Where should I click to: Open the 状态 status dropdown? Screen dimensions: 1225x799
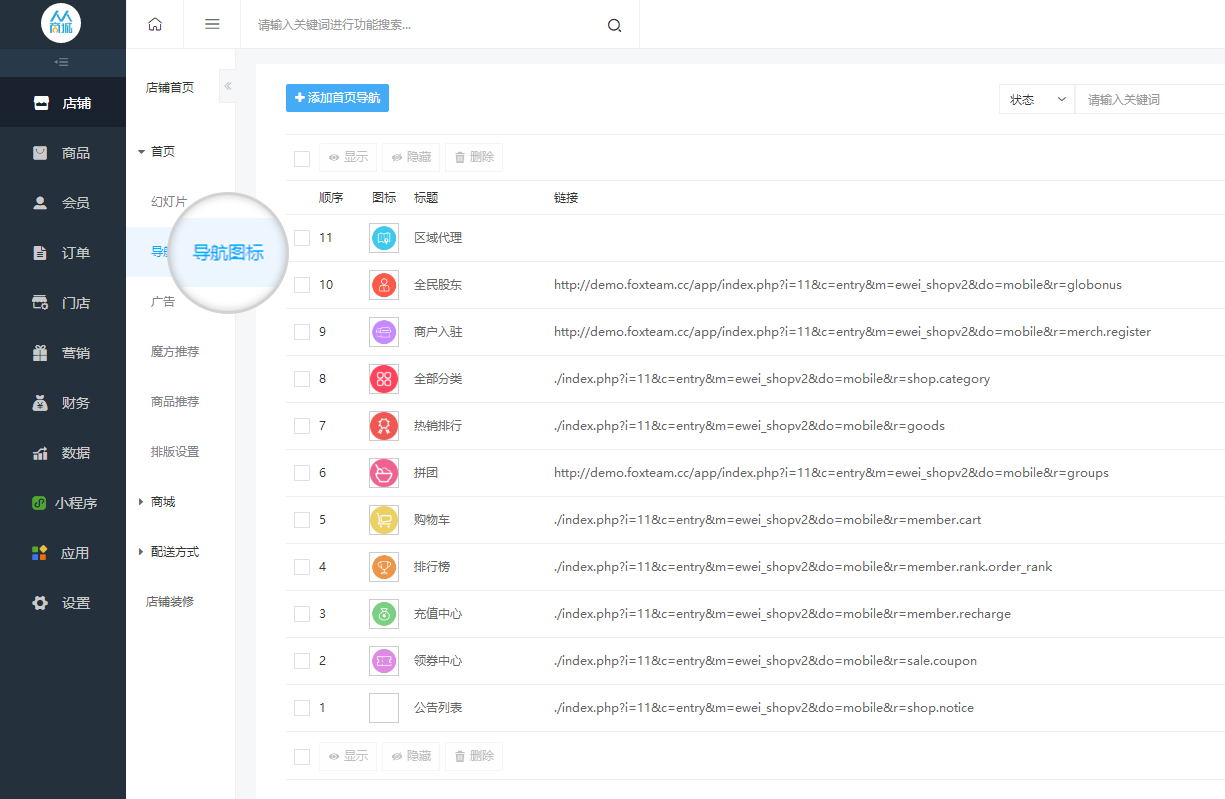pos(1036,100)
